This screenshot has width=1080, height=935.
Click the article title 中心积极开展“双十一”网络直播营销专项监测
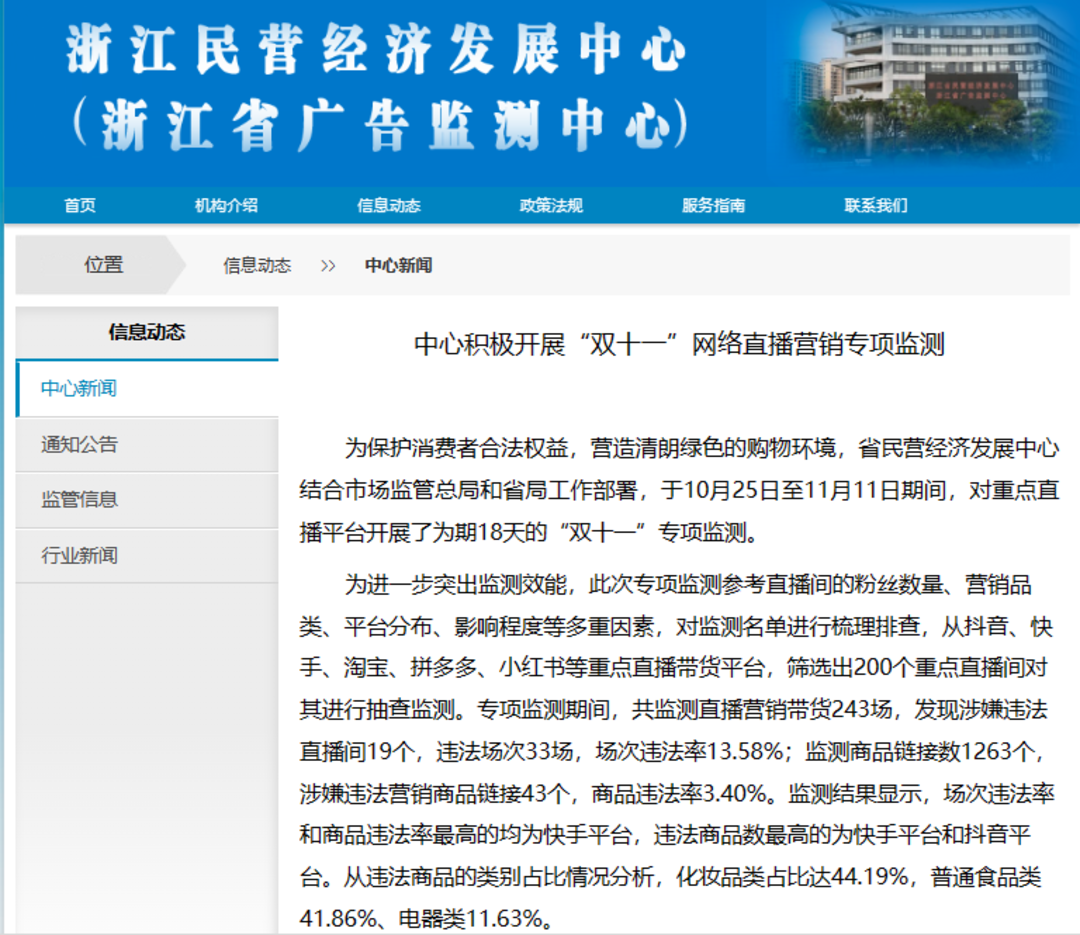(679, 344)
